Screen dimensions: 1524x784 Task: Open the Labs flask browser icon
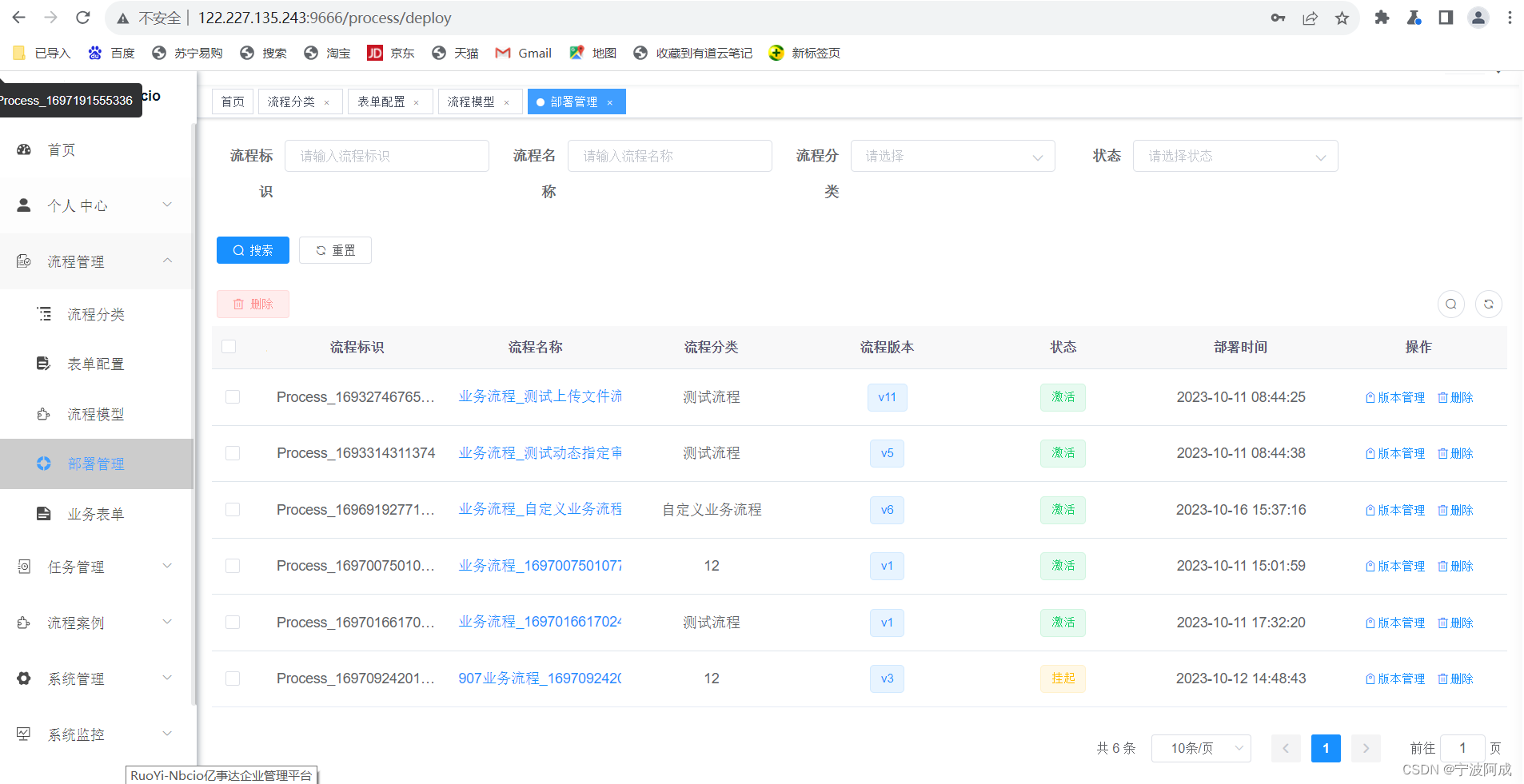[1414, 18]
